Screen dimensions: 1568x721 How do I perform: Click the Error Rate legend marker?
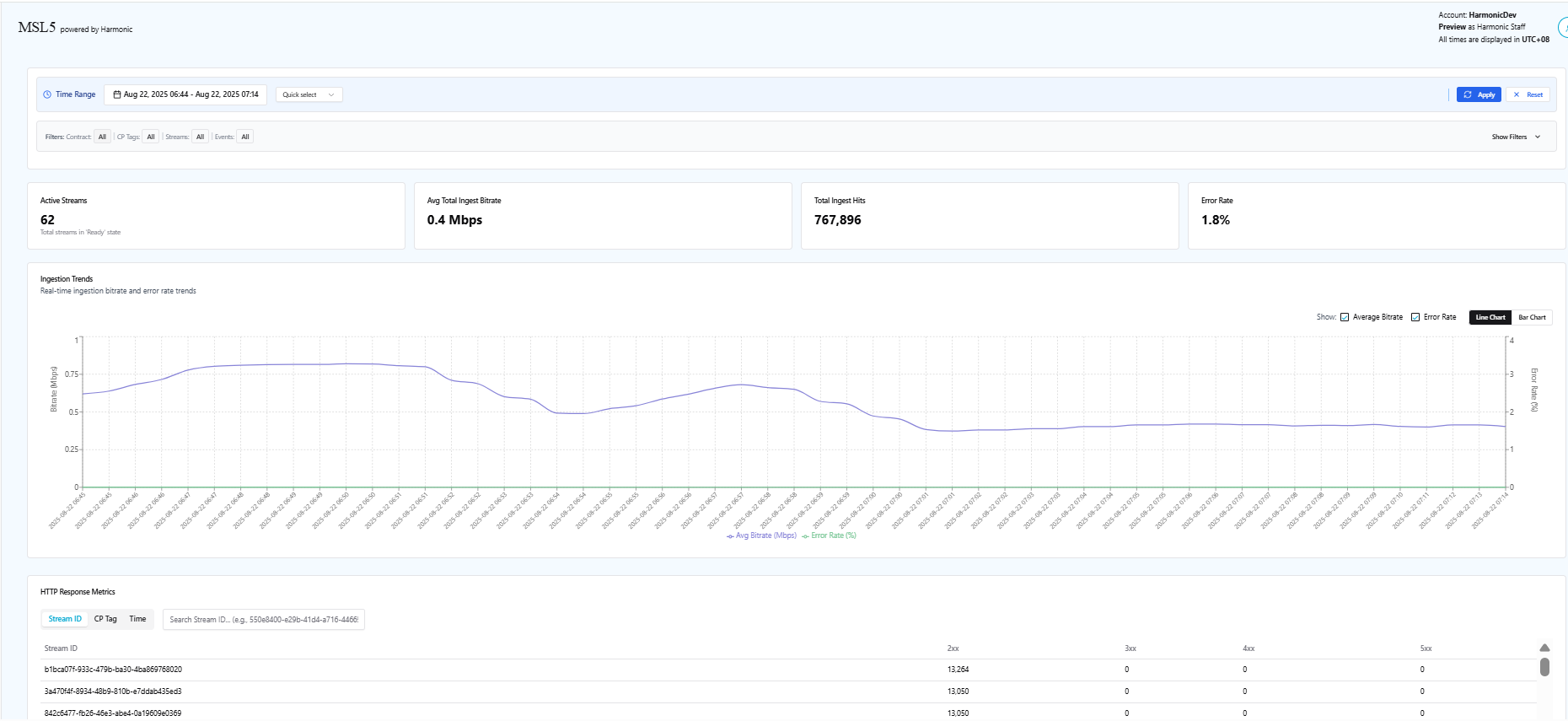[x=805, y=536]
